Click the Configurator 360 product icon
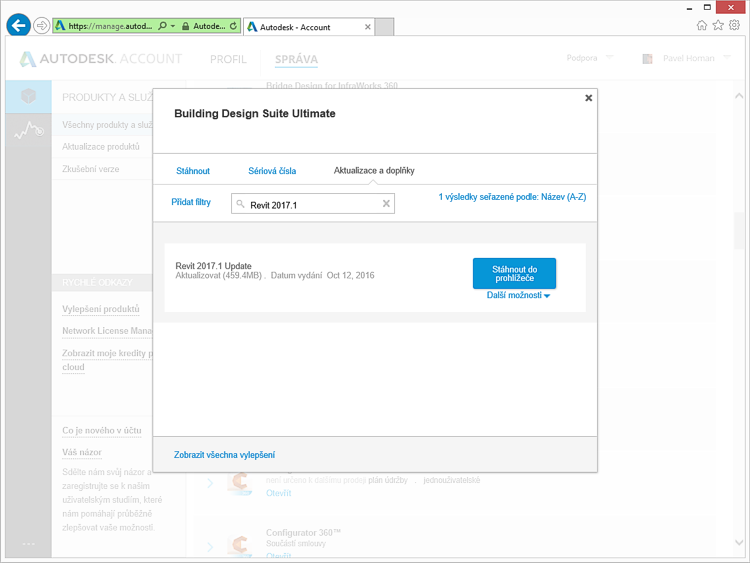The image size is (750, 563). pyautogui.click(x=240, y=545)
